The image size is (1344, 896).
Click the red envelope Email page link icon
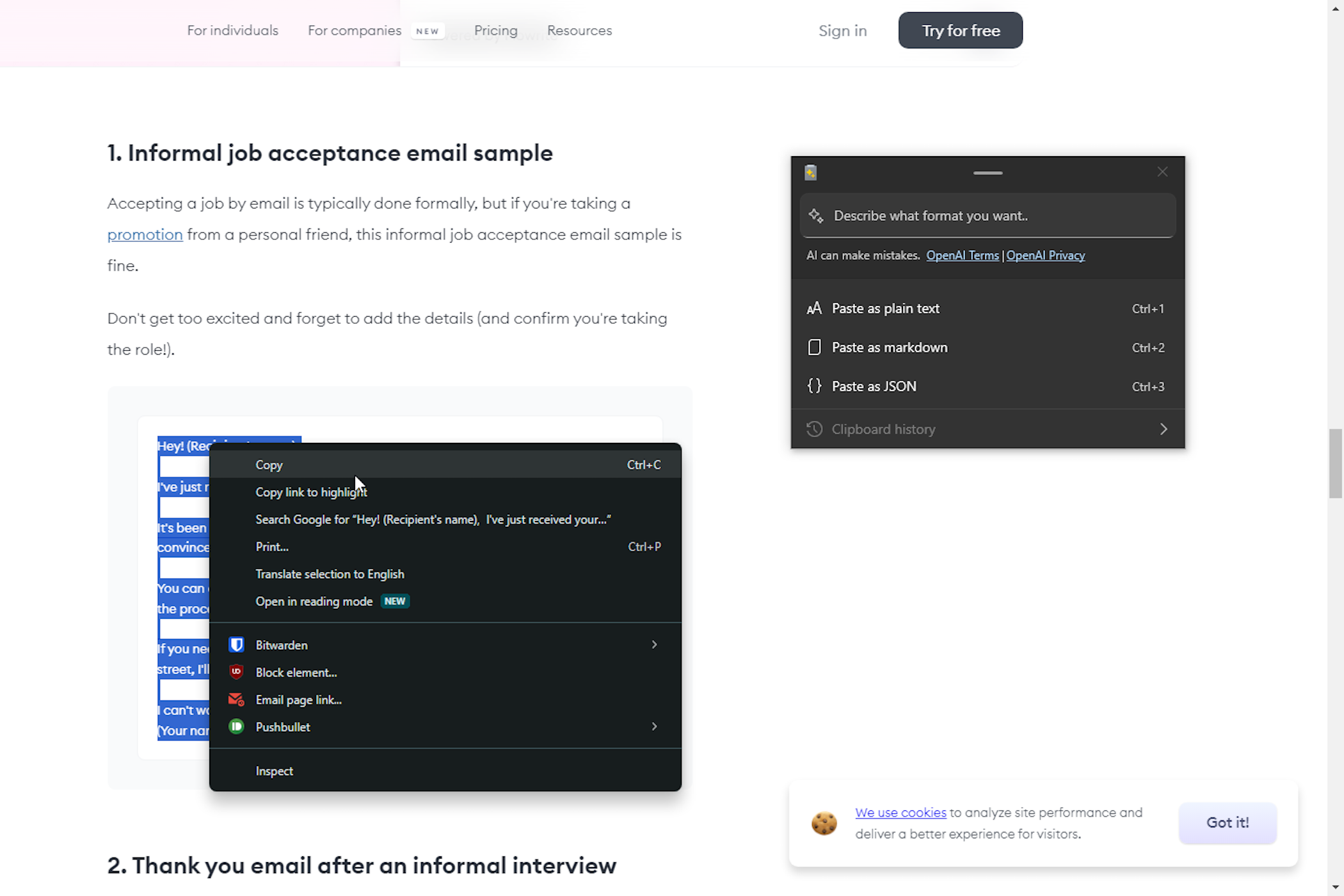pos(236,700)
